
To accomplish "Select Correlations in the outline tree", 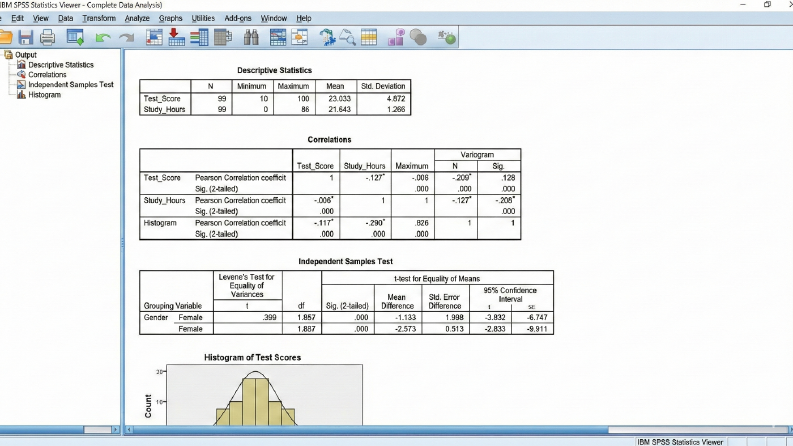I will point(47,74).
